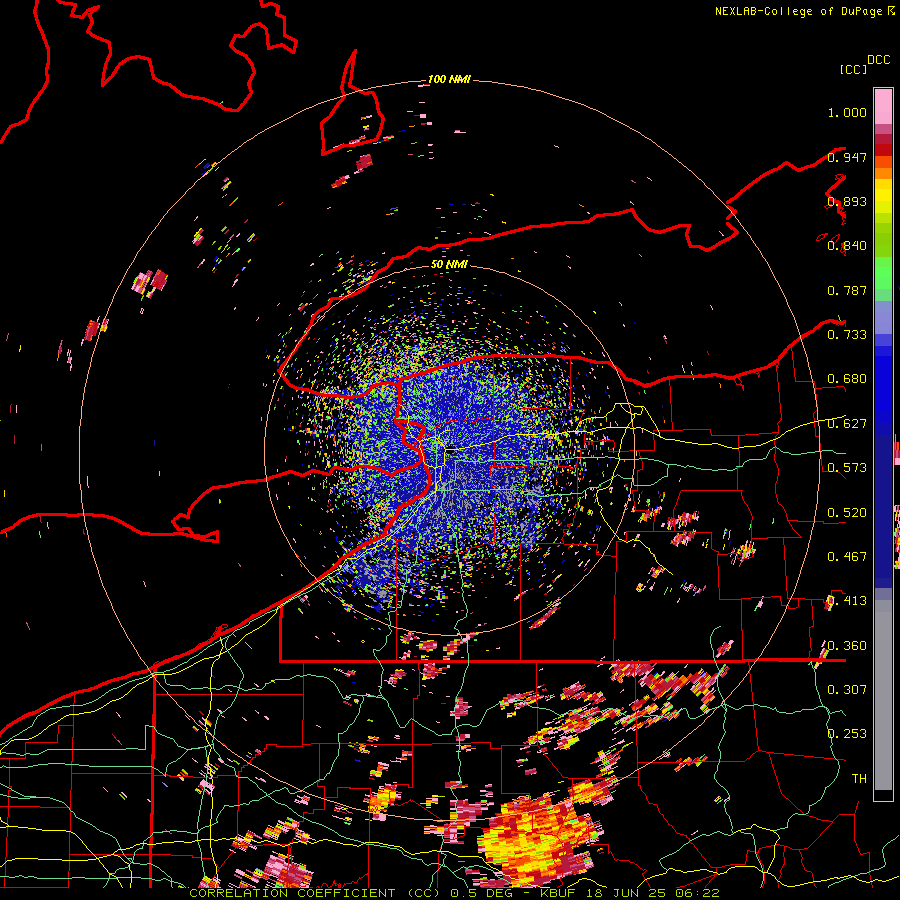Click the DCC product label above the scale

click(x=879, y=60)
